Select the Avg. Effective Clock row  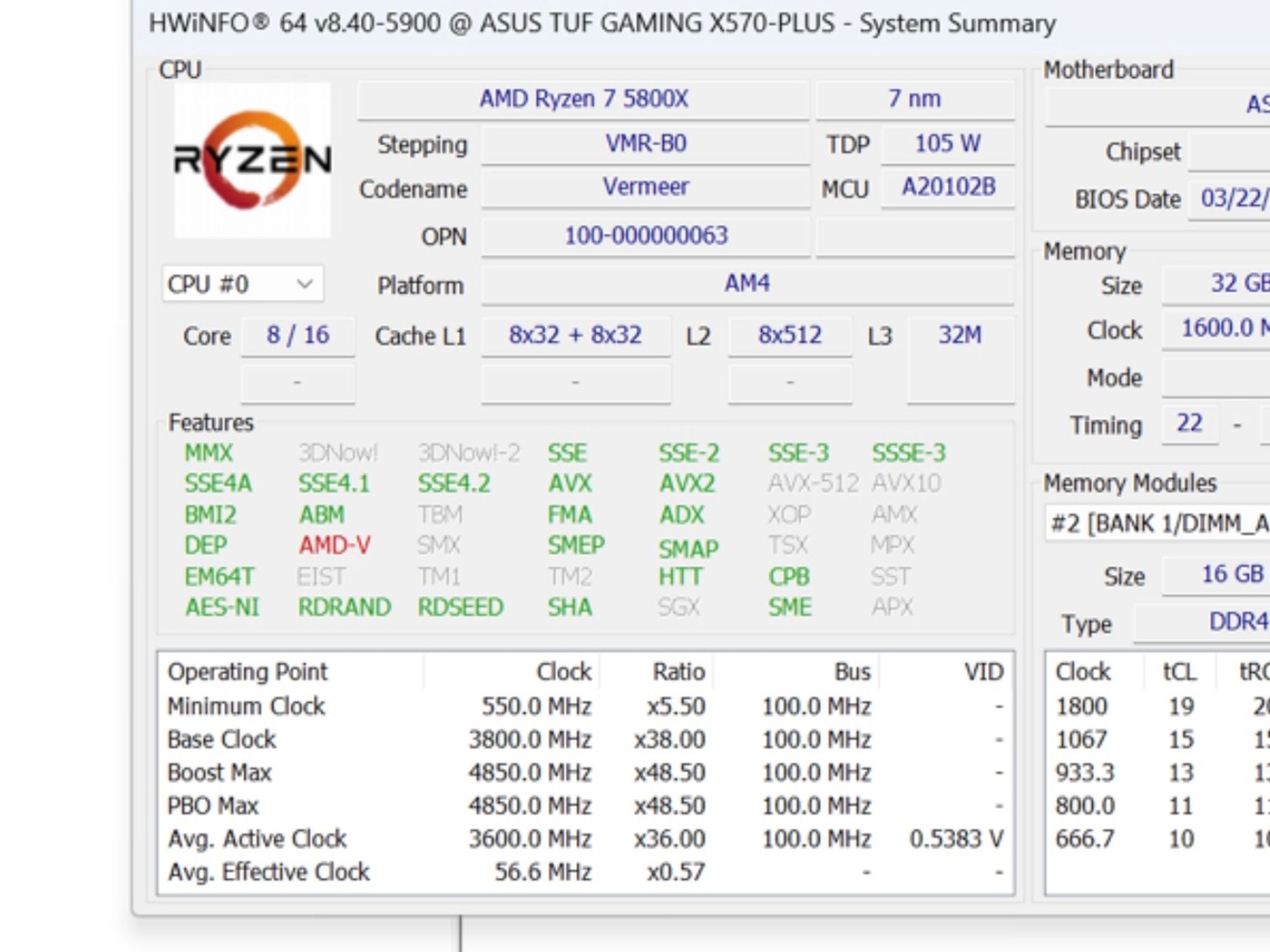586,873
